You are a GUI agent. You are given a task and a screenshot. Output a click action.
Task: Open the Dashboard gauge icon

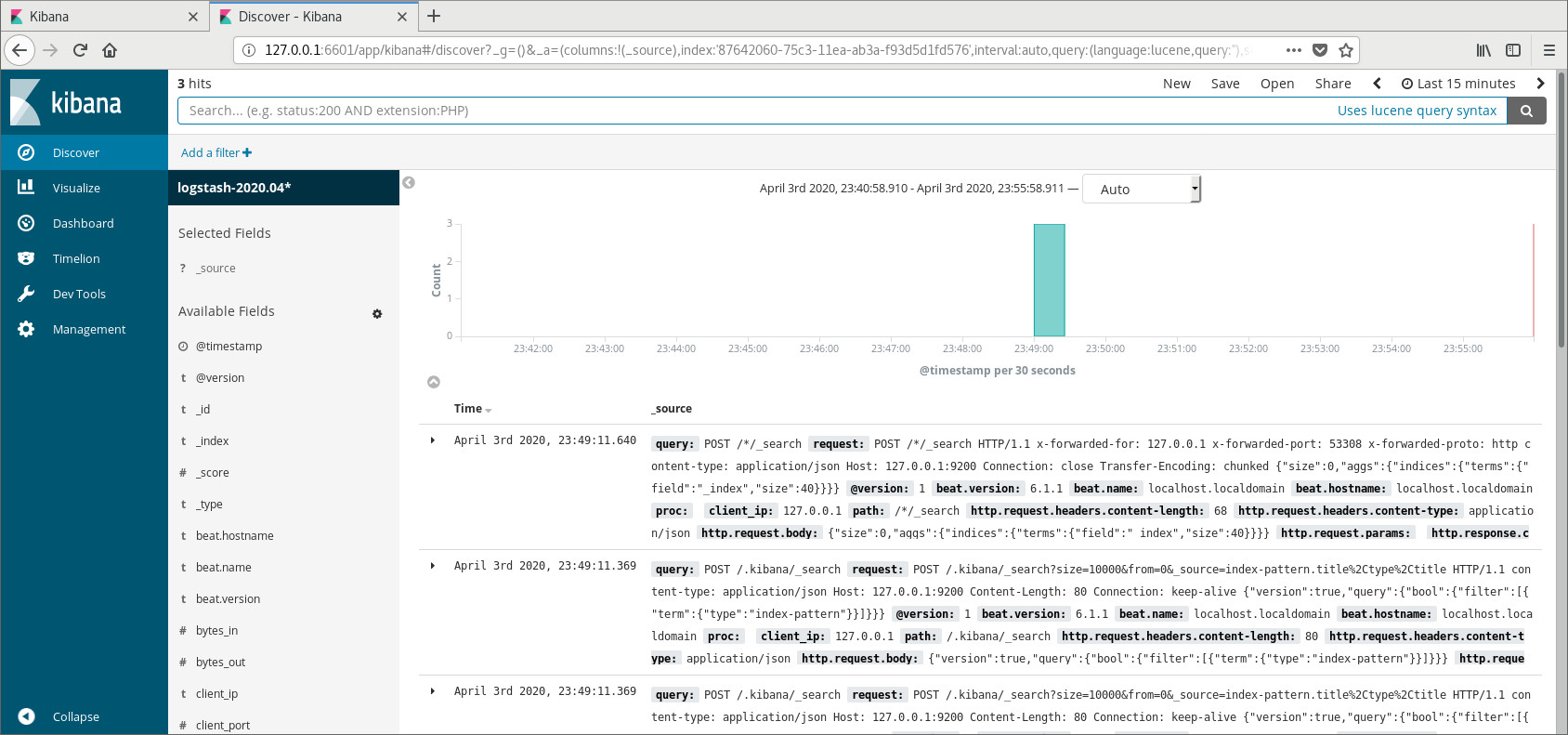tap(26, 223)
